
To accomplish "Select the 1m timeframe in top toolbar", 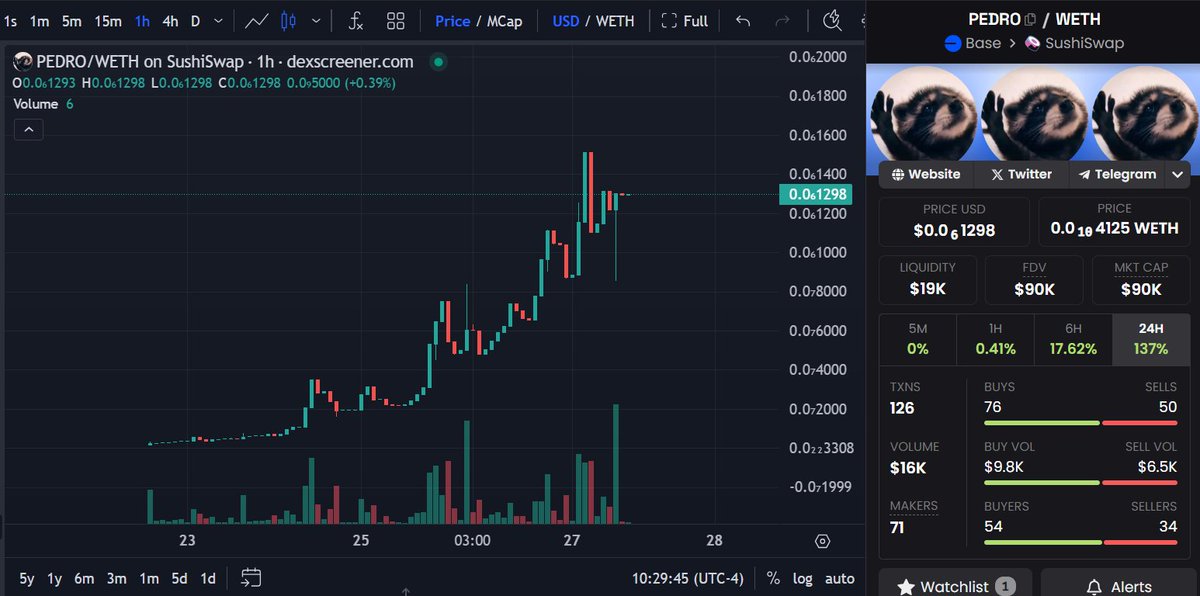I will pyautogui.click(x=40, y=20).
